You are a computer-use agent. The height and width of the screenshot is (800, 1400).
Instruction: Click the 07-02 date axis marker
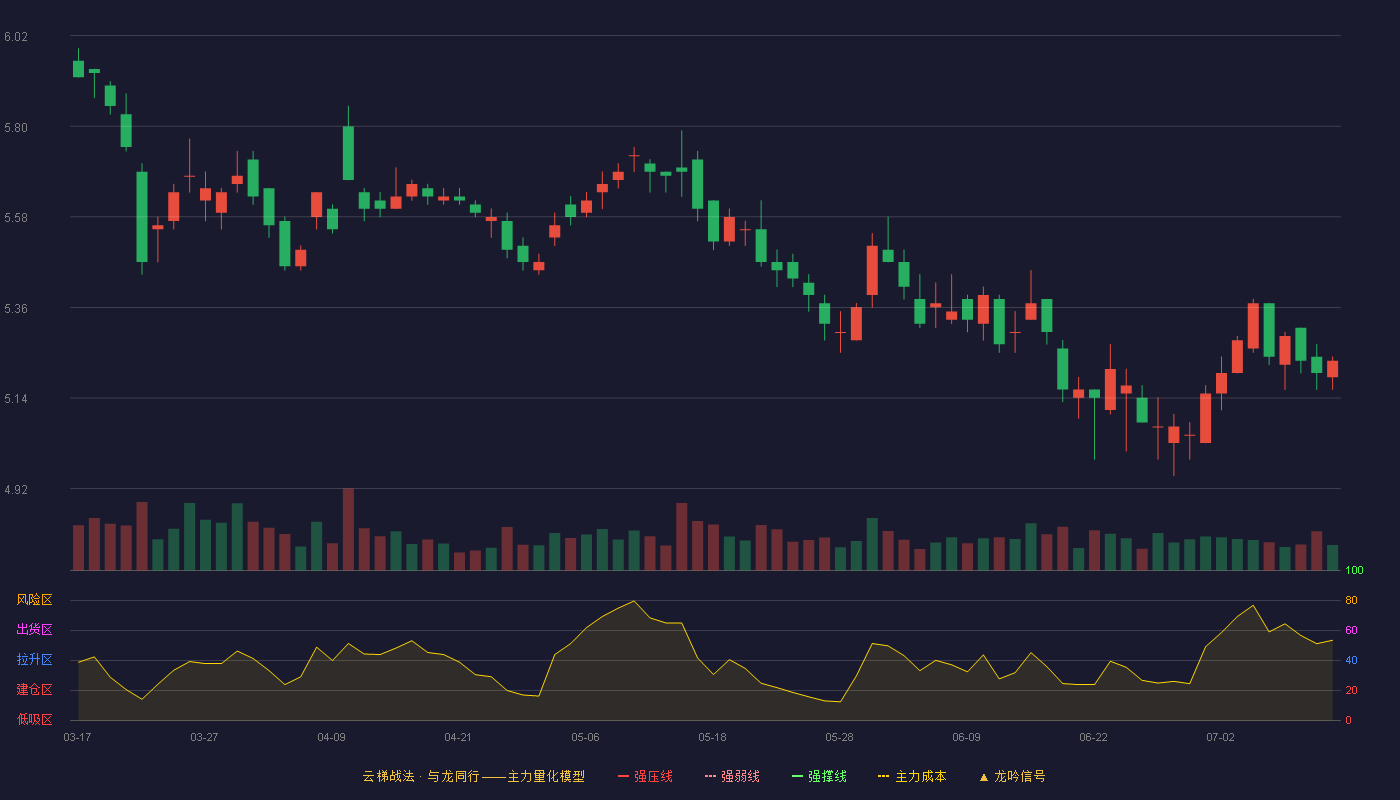1220,737
